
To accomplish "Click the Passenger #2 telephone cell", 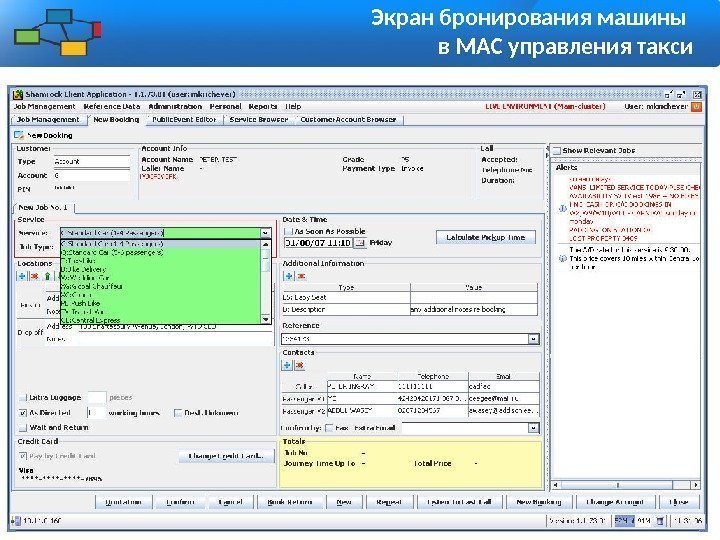I will (433, 411).
